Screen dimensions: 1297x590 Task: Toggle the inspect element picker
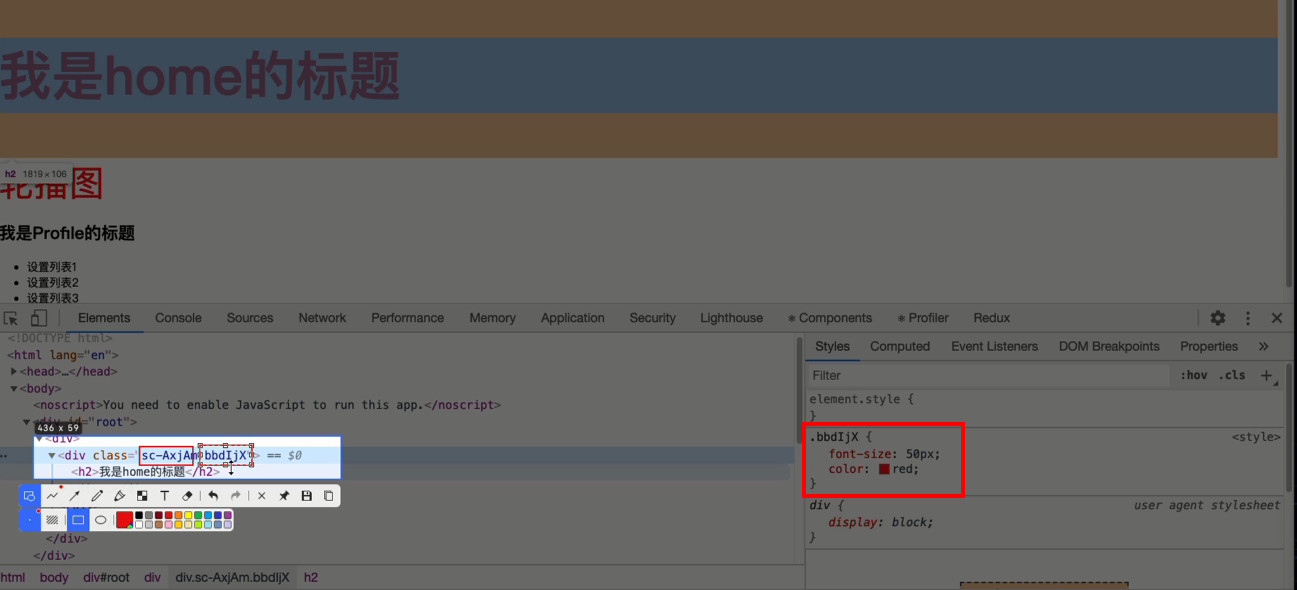point(11,318)
